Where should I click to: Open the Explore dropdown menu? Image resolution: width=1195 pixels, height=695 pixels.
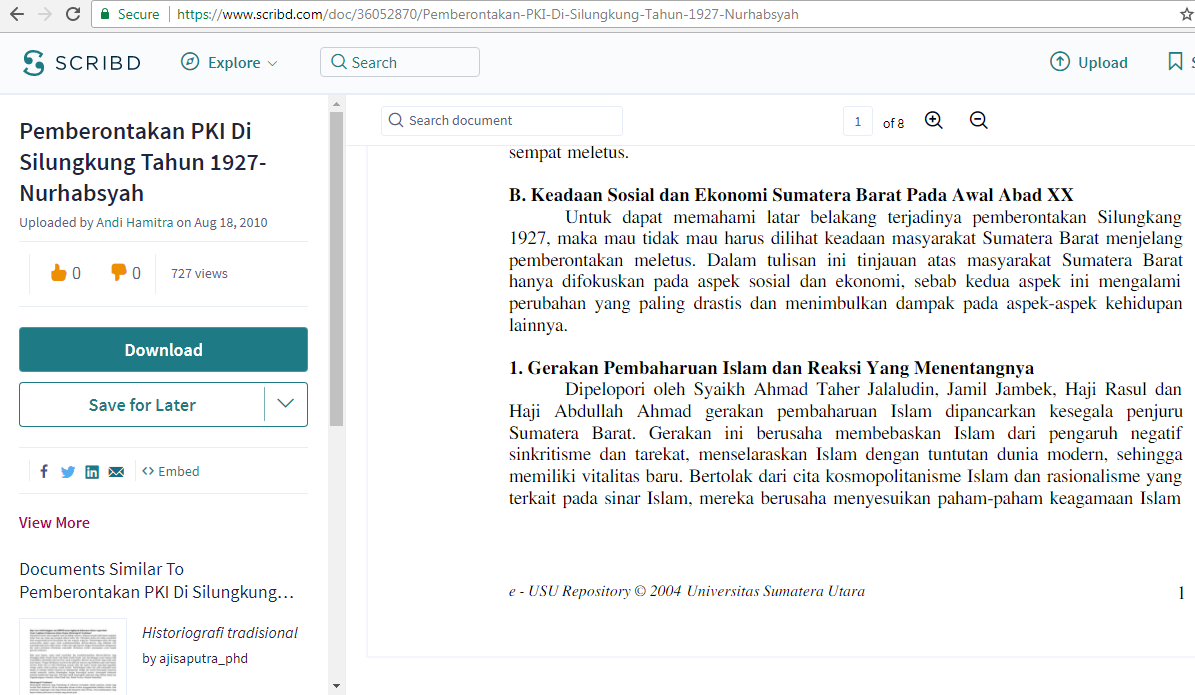click(x=228, y=62)
